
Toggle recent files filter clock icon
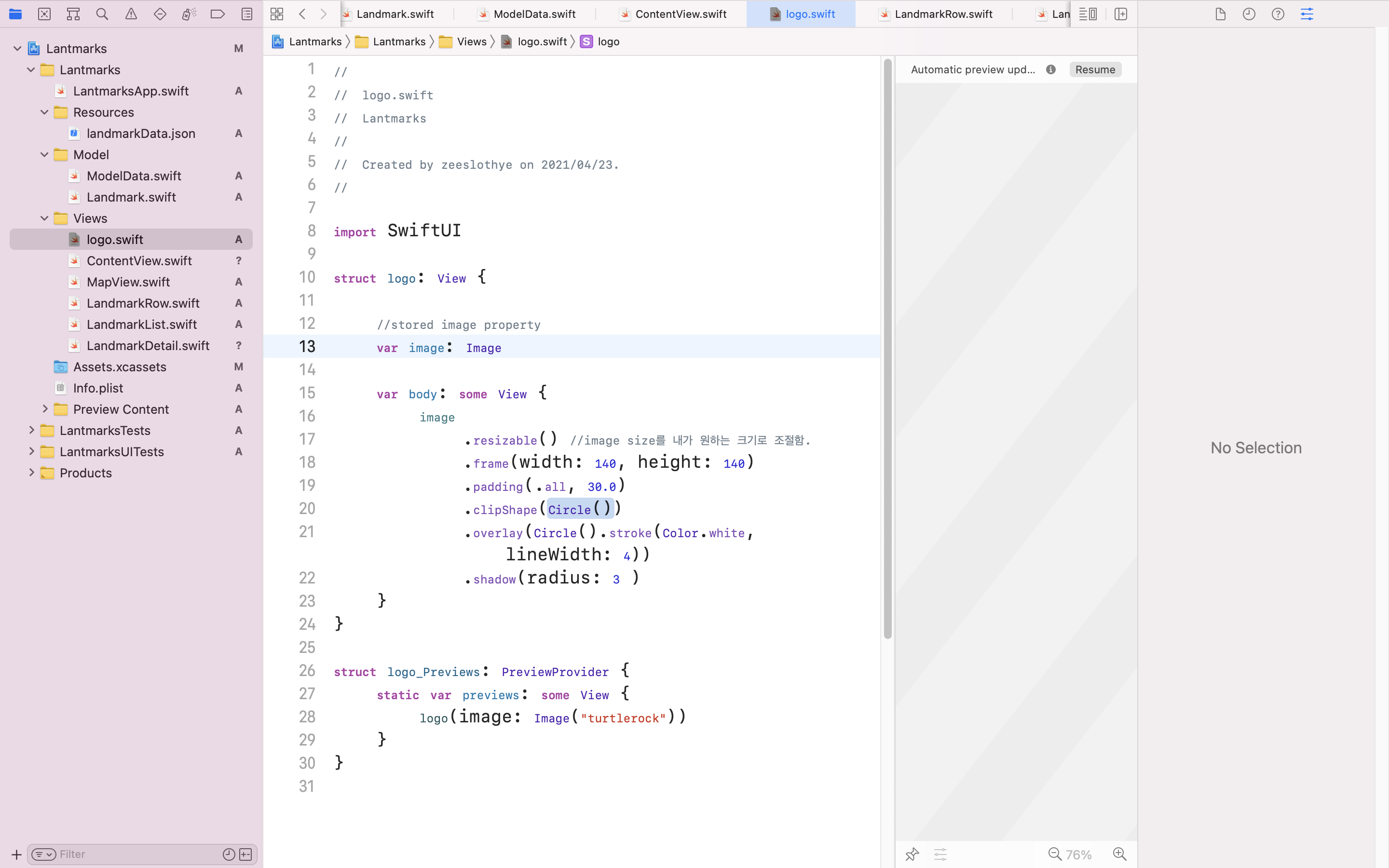click(229, 854)
